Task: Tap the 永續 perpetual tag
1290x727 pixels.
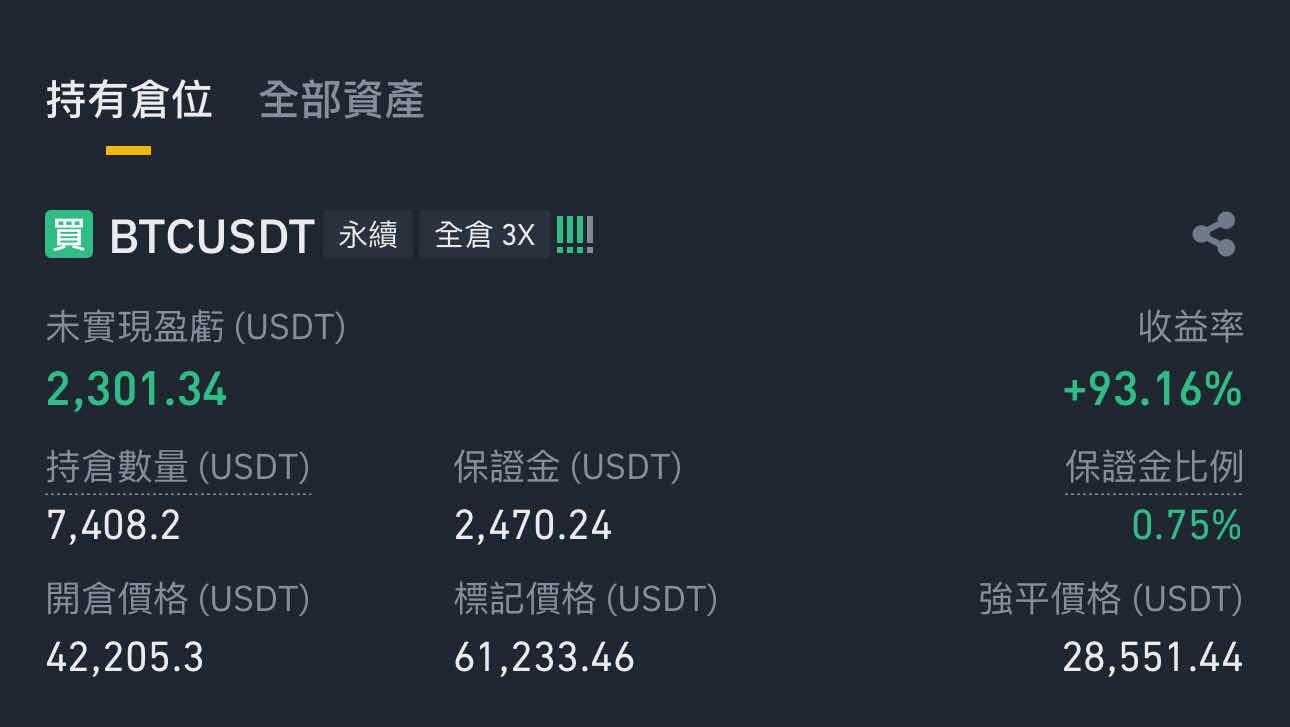Action: pyautogui.click(x=368, y=235)
